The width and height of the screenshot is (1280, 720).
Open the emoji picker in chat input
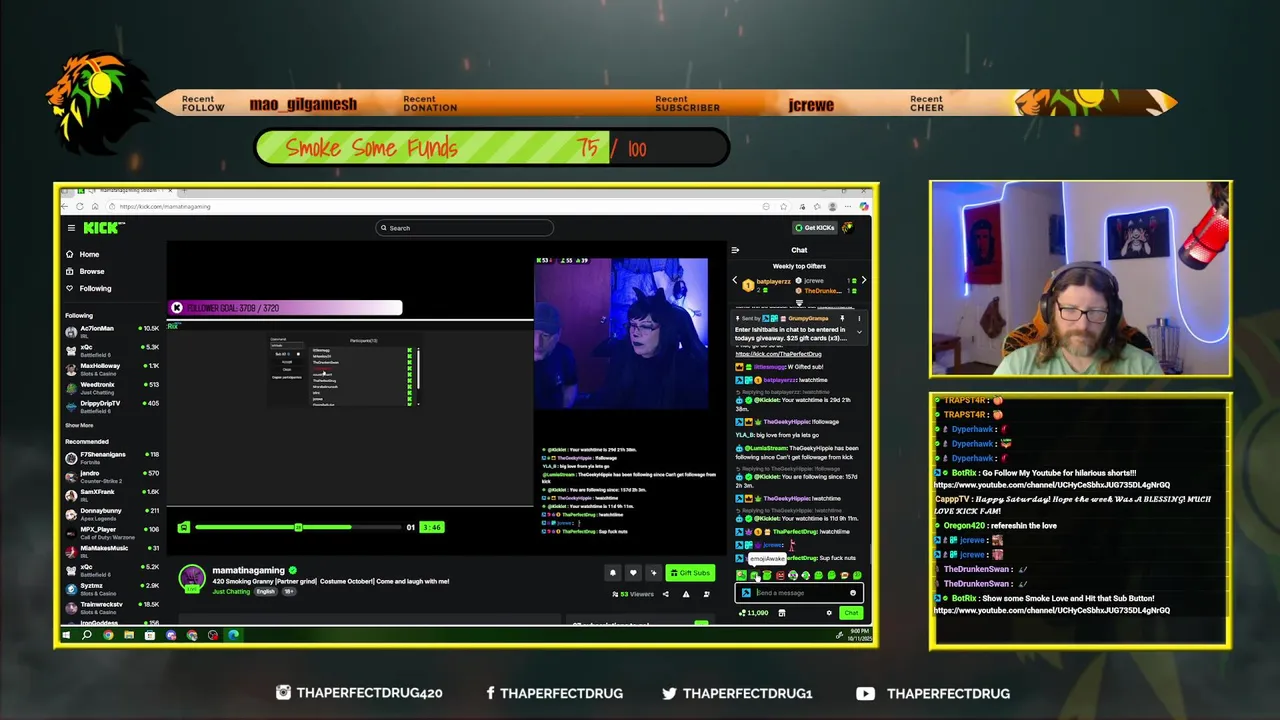(853, 593)
